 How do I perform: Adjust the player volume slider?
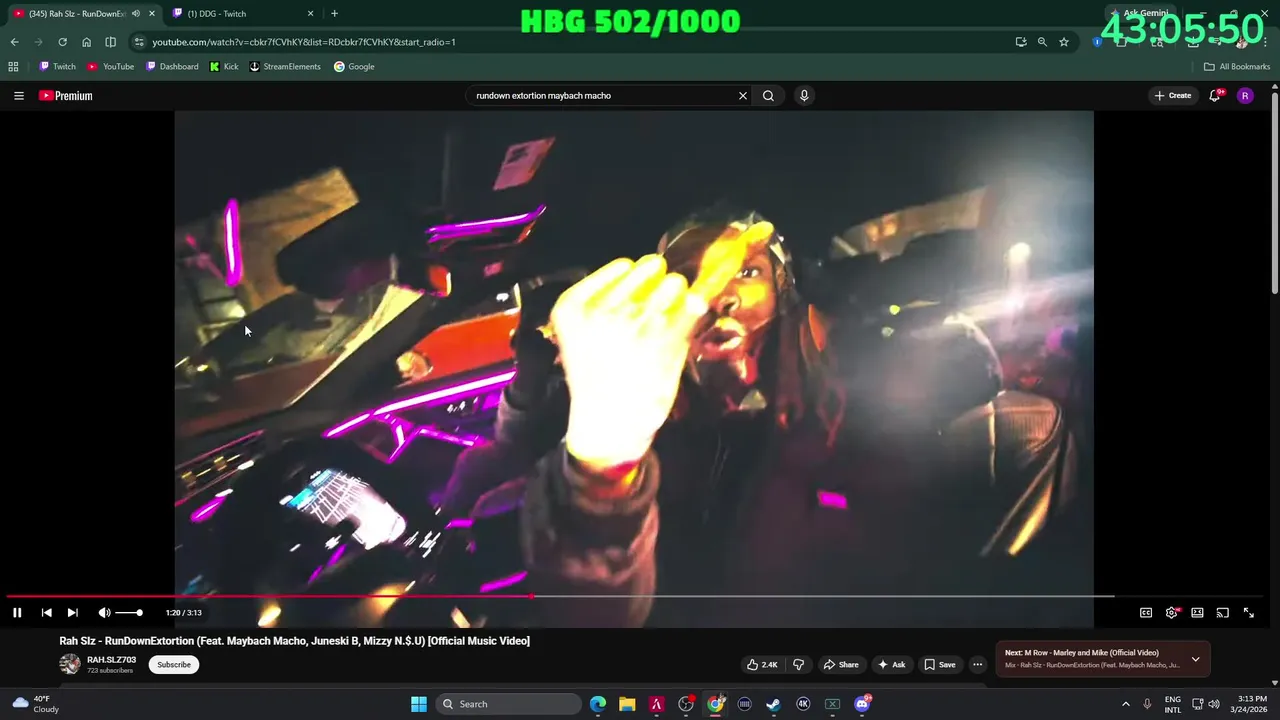point(129,613)
